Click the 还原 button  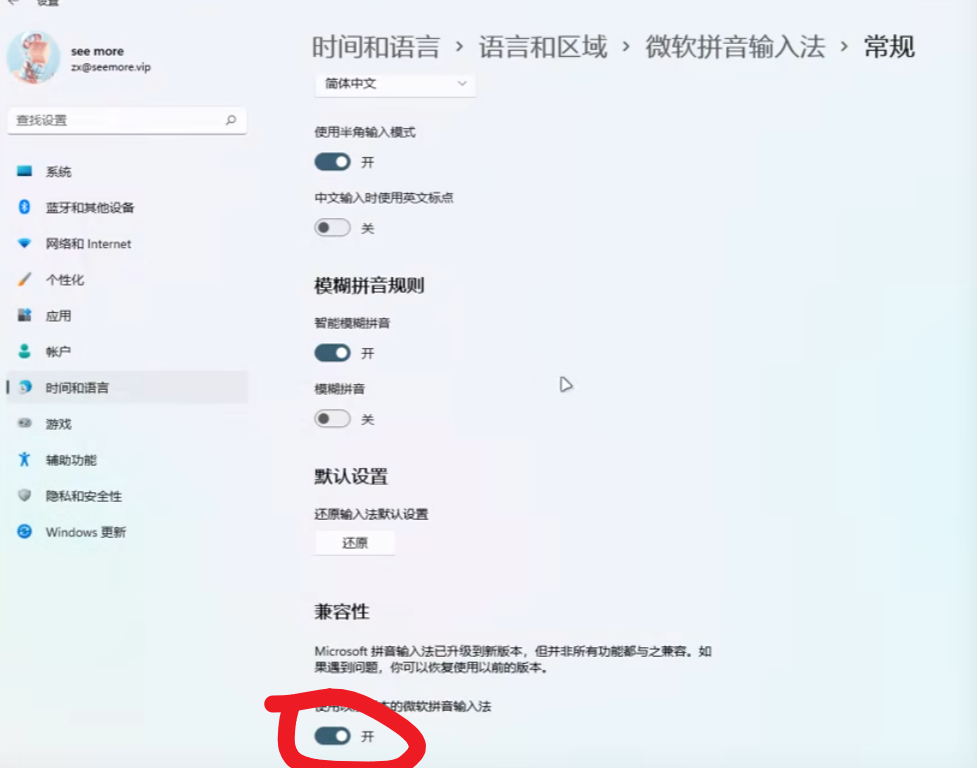355,543
